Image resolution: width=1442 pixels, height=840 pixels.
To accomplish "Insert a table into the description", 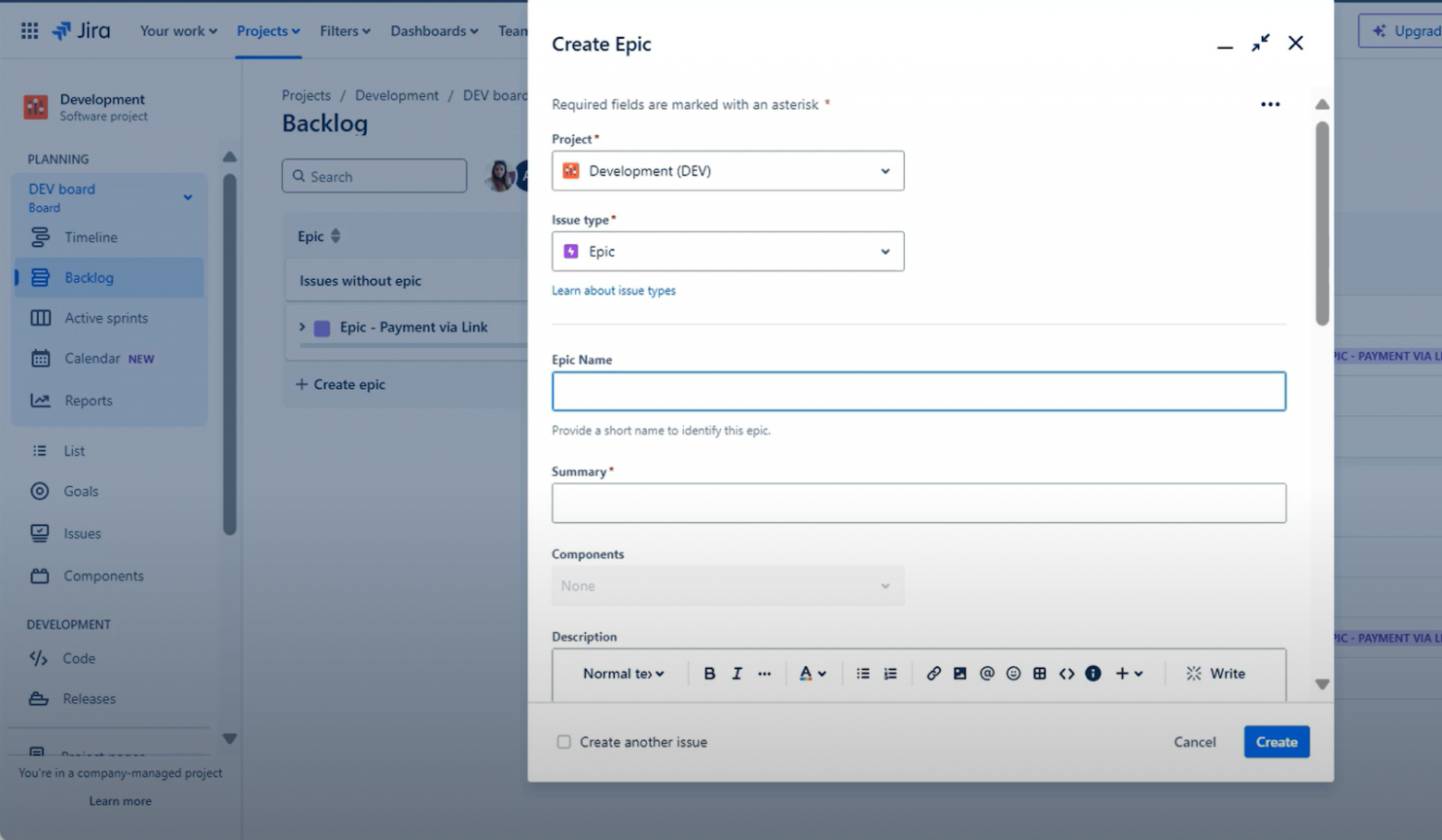I will [1040, 674].
